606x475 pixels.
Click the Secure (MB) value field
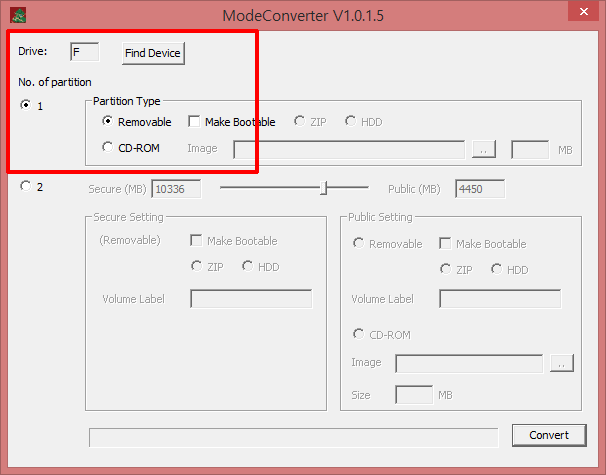click(x=175, y=189)
